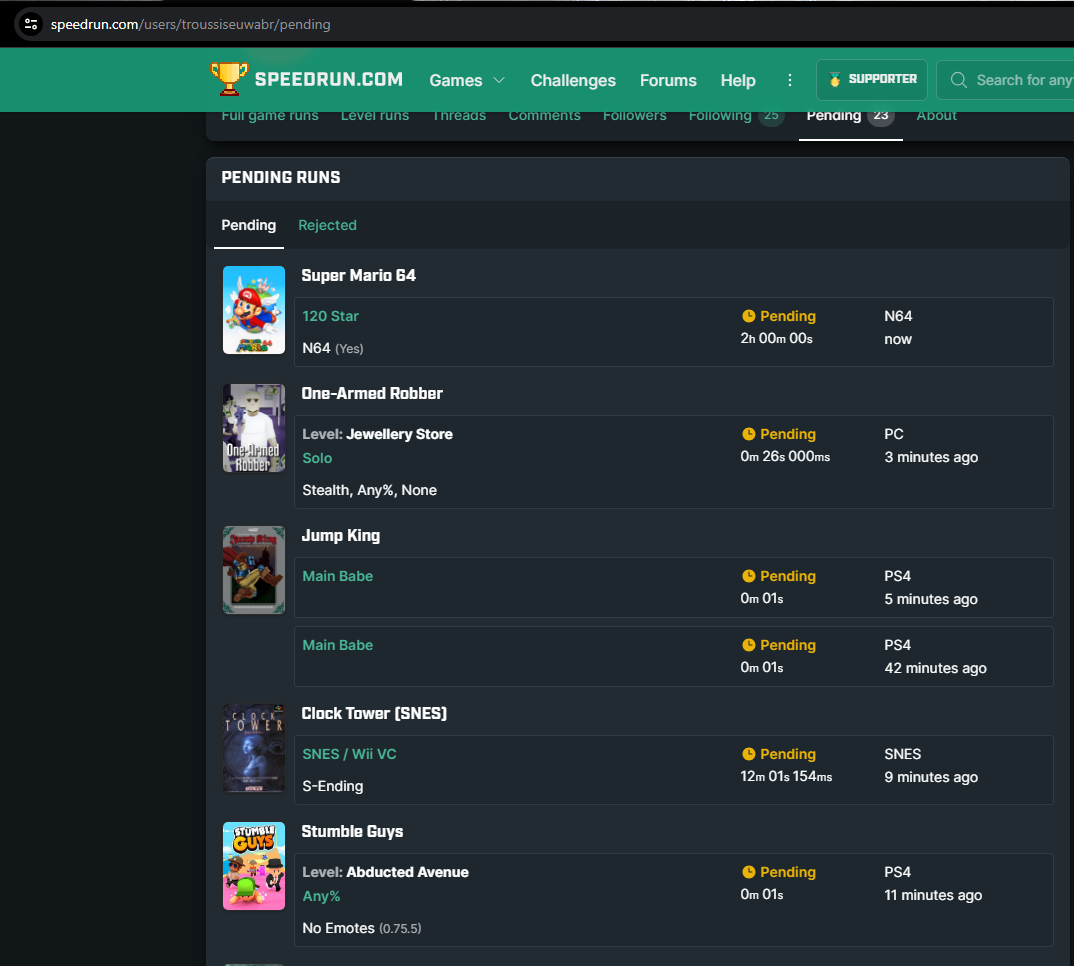Open the About profile tab
The width and height of the screenshot is (1074, 966).
point(936,116)
